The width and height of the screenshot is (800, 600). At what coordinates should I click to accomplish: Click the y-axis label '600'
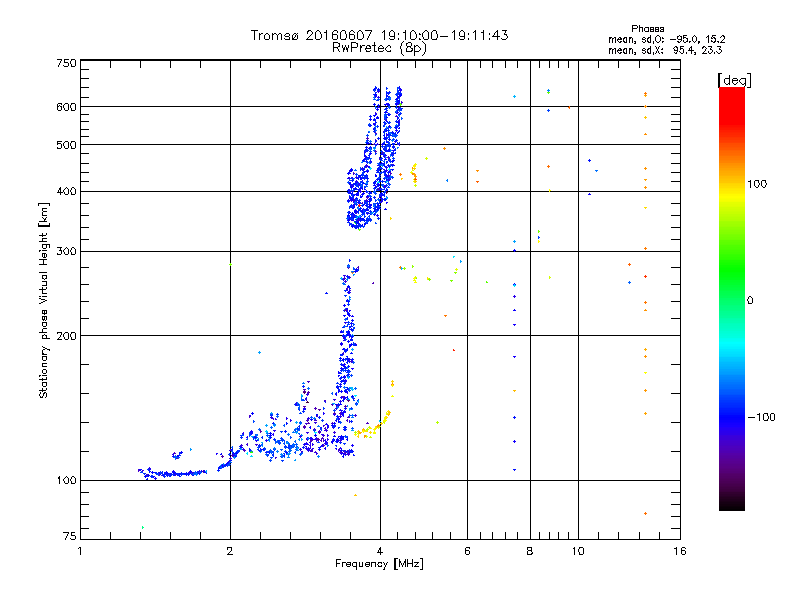pyautogui.click(x=66, y=107)
